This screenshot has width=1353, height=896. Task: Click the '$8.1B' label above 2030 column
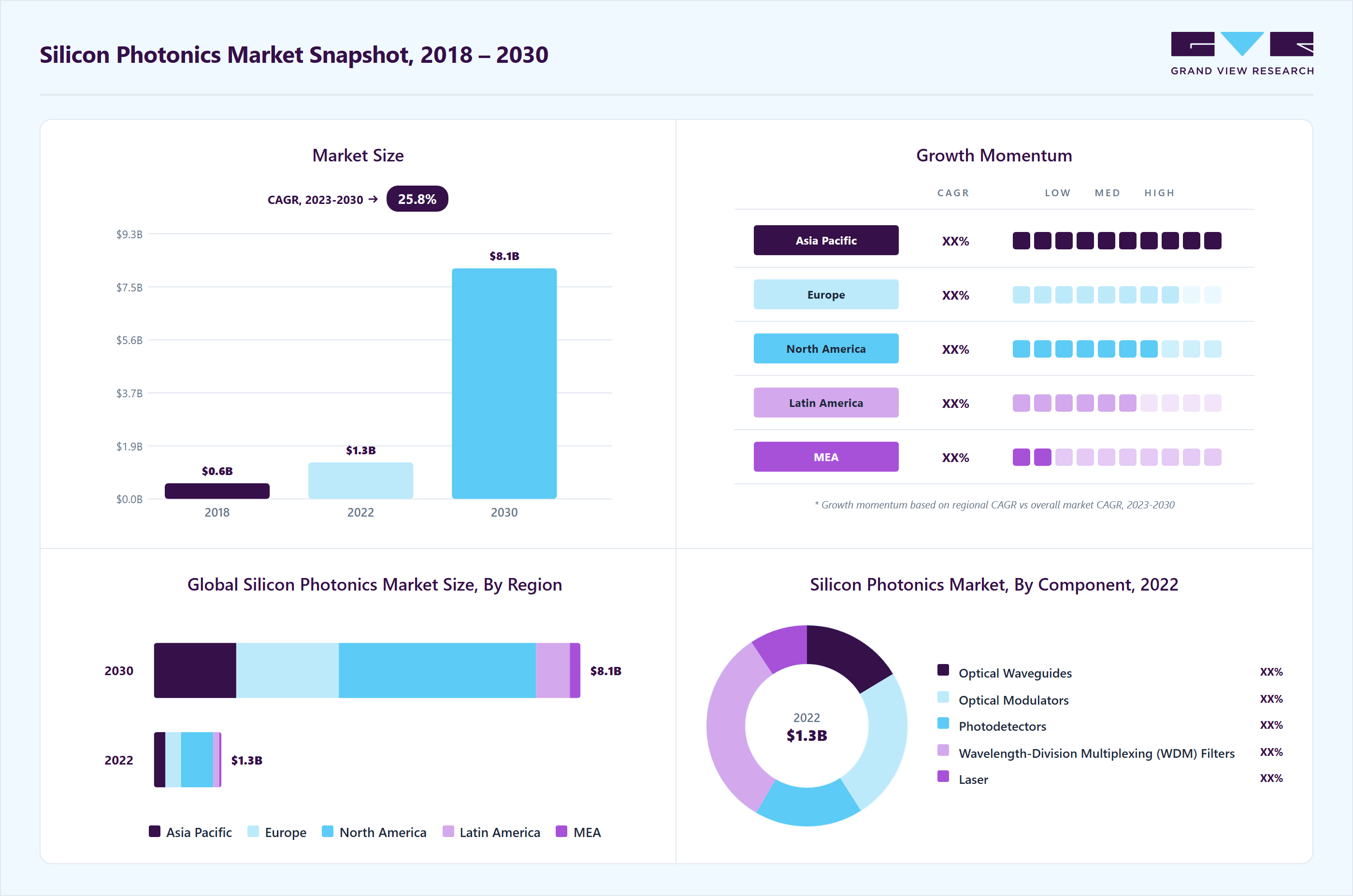pyautogui.click(x=504, y=256)
